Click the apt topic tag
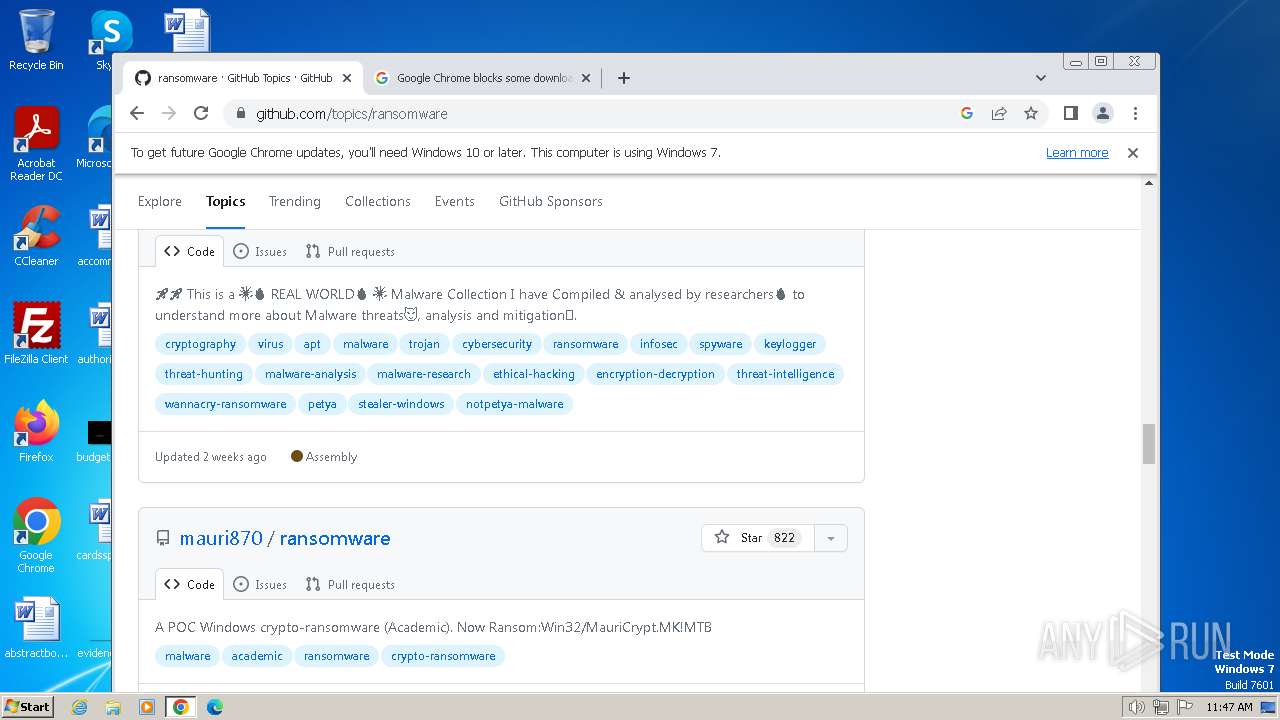Screen dimensions: 1280x720 [x=313, y=344]
